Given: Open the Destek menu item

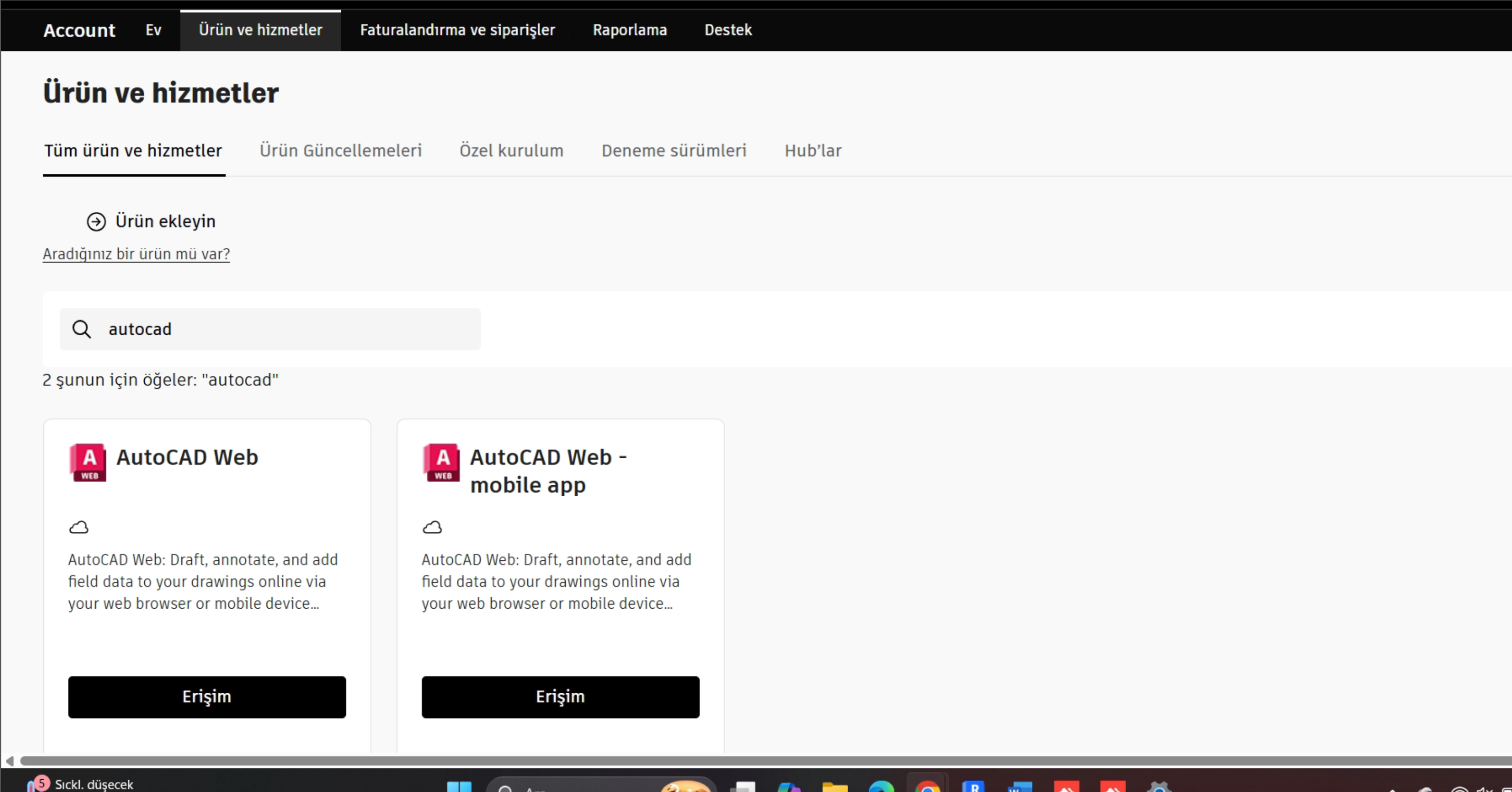Looking at the screenshot, I should 728,30.
